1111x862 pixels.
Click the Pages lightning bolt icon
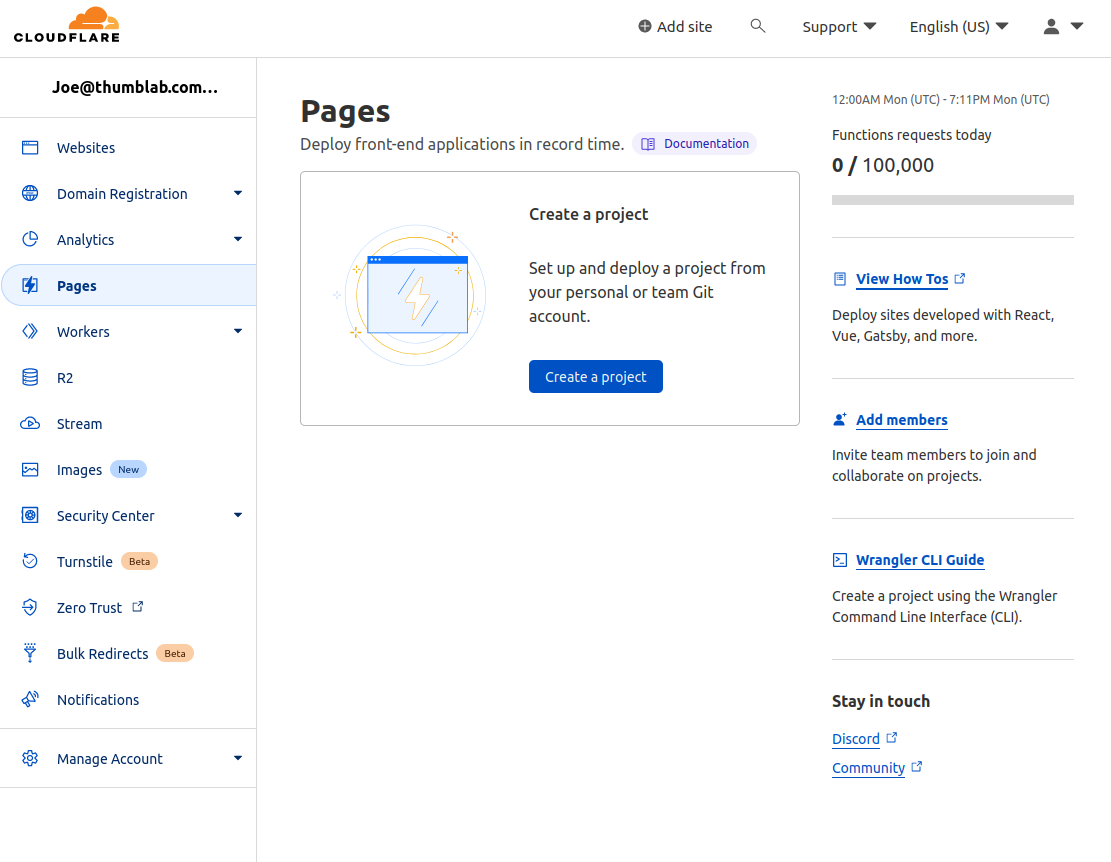[30, 285]
